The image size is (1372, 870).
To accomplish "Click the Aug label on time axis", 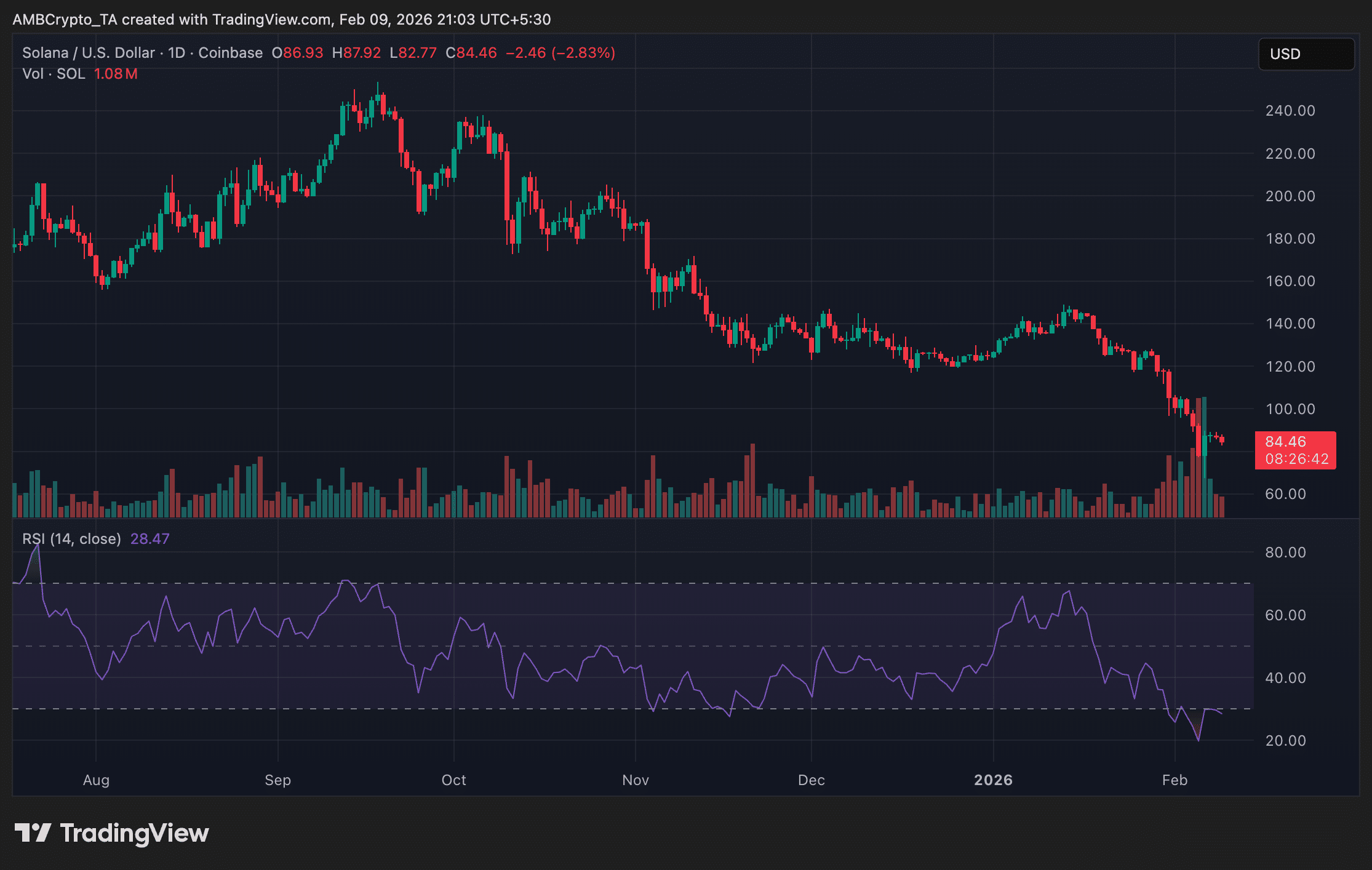I will [x=96, y=780].
